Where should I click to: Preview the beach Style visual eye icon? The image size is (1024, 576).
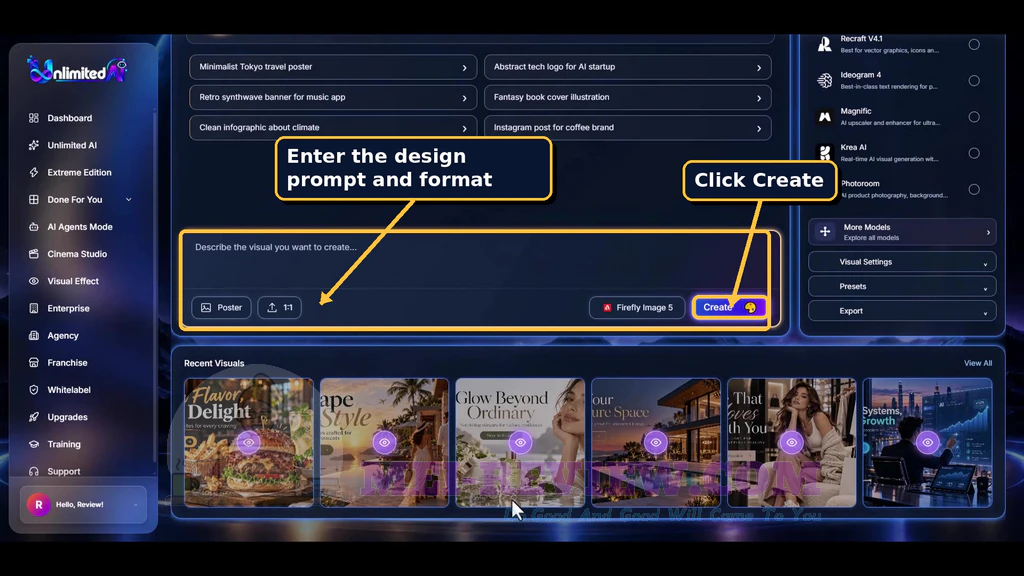384,443
